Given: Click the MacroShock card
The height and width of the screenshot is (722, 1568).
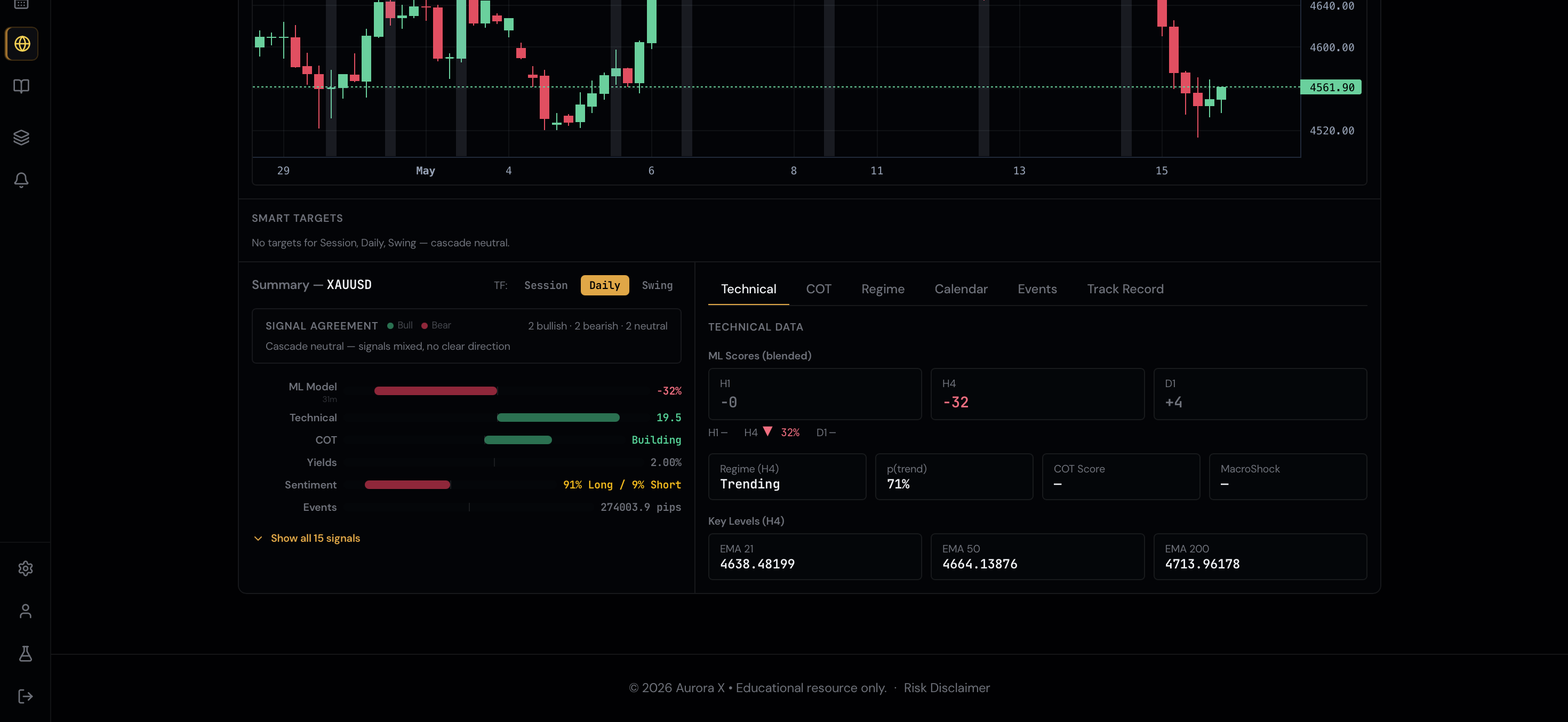Looking at the screenshot, I should pos(1287,477).
